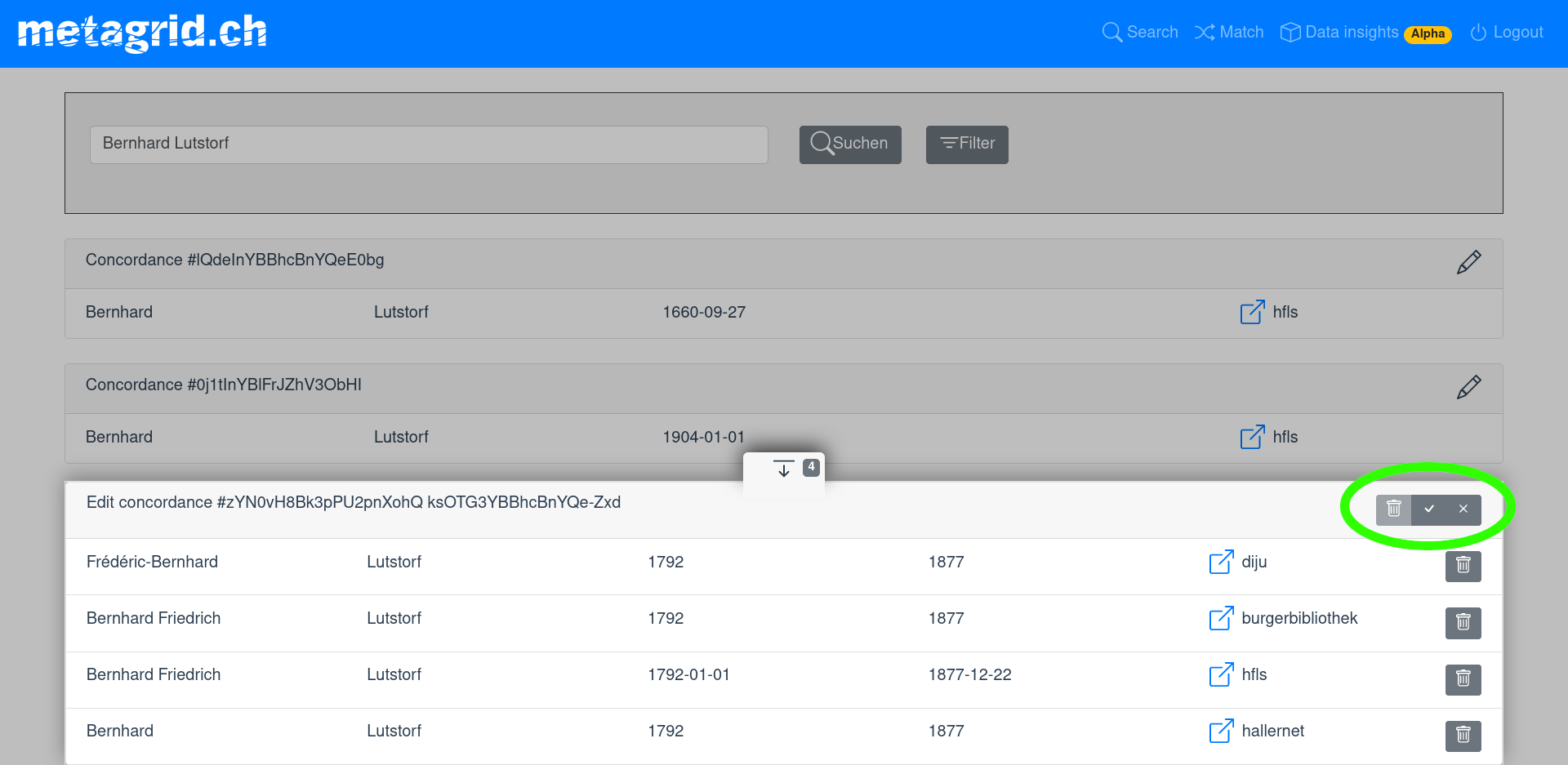Open hfls external link for 1904-01-01 entry
Image resolution: width=1568 pixels, height=765 pixels.
[x=1252, y=437]
